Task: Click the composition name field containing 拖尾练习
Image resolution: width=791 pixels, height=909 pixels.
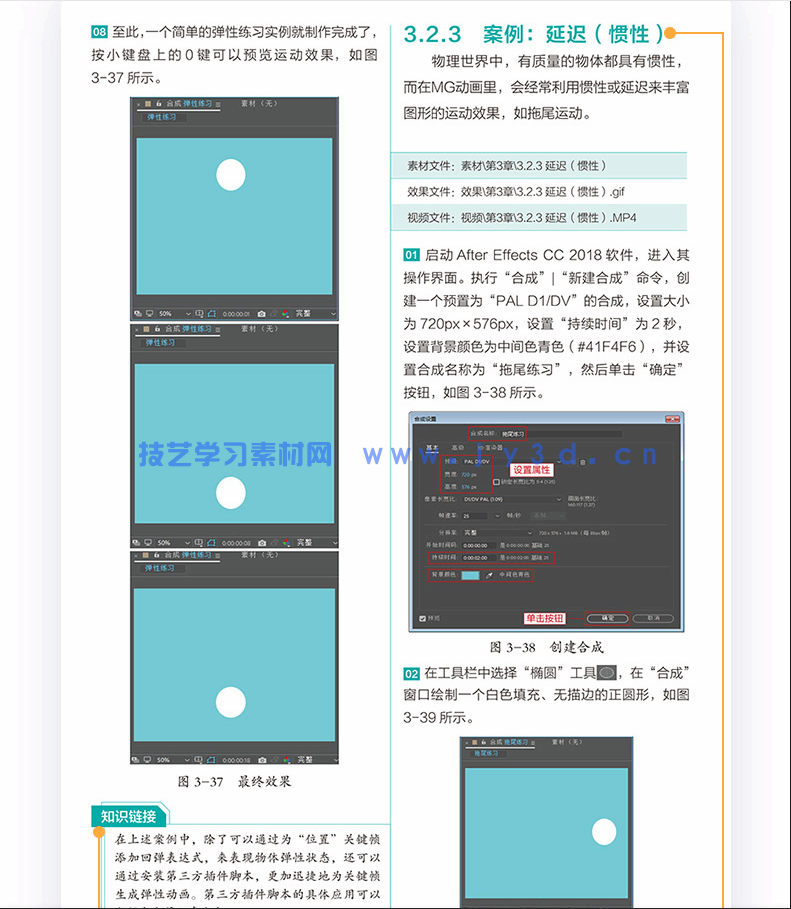Action: coord(561,434)
